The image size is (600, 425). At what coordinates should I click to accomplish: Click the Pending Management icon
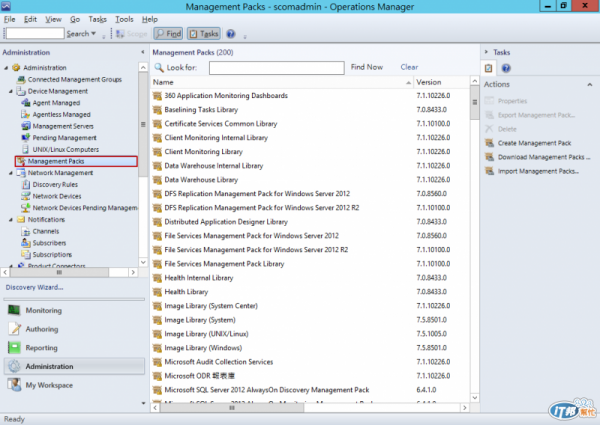(x=26, y=138)
